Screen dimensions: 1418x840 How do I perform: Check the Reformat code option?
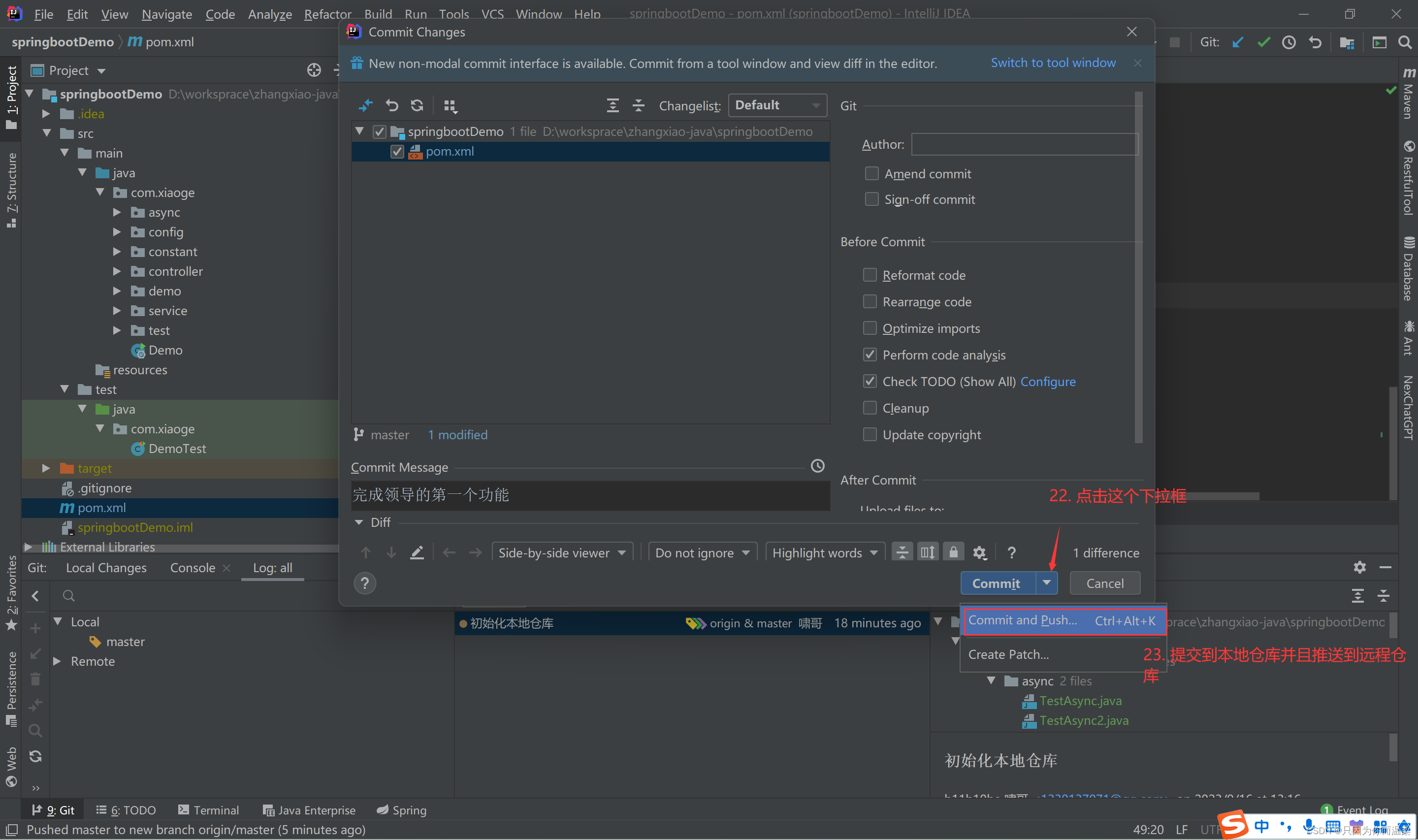tap(870, 275)
